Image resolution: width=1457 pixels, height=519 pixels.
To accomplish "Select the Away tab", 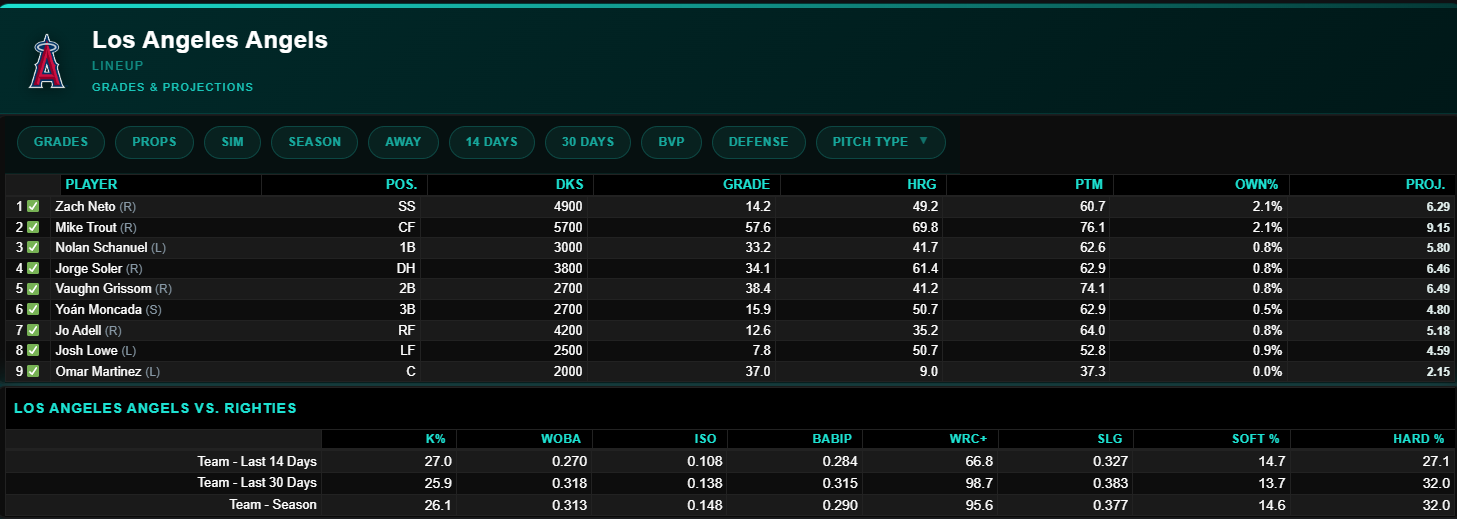I will tap(403, 142).
